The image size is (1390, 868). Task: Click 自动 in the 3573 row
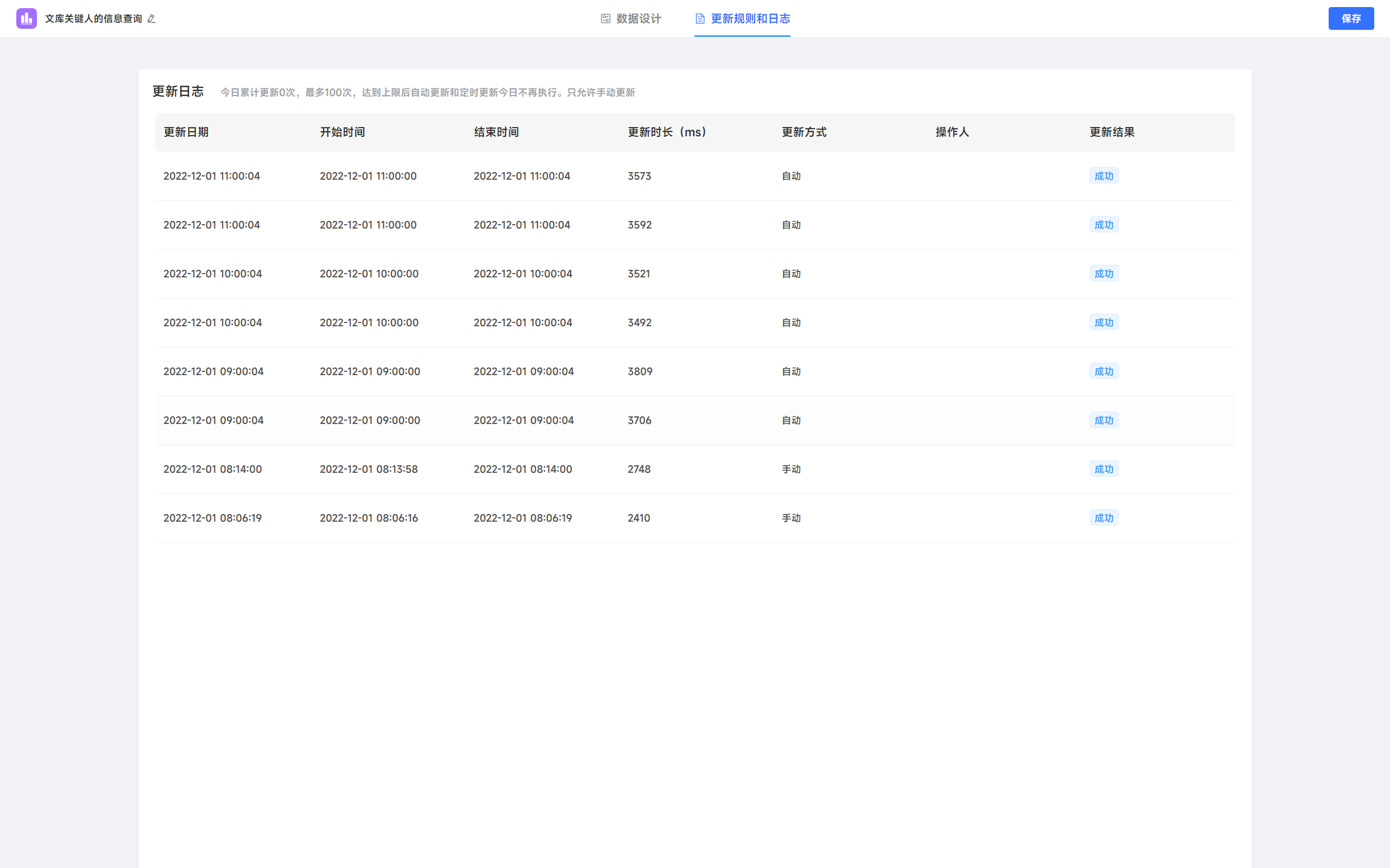(x=791, y=176)
